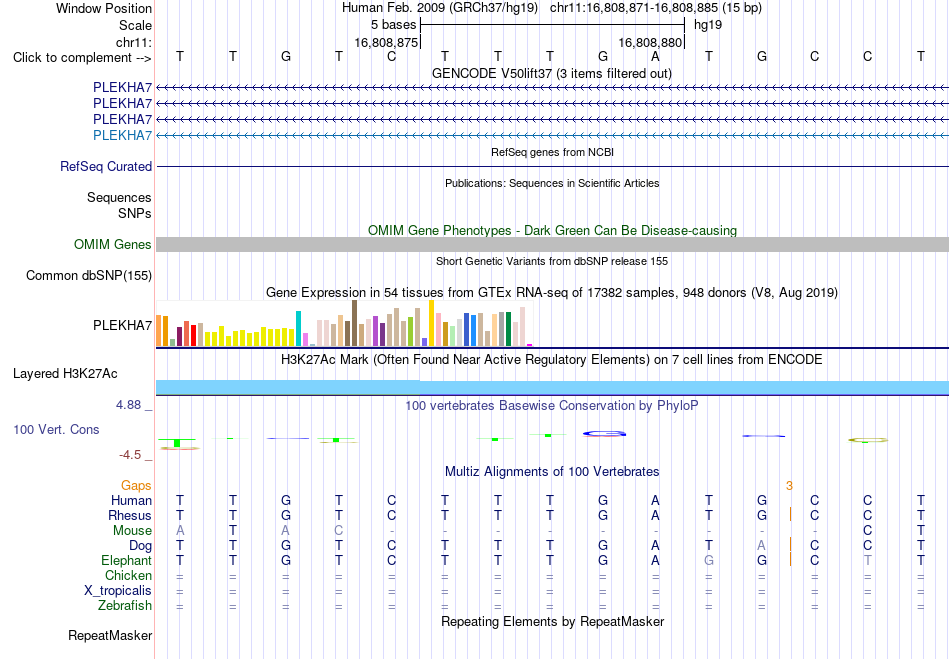The width and height of the screenshot is (950, 659).
Task: Click 'Human Feb. 2009 (GRCh37/hg19)' assembly text
Action: pos(440,8)
